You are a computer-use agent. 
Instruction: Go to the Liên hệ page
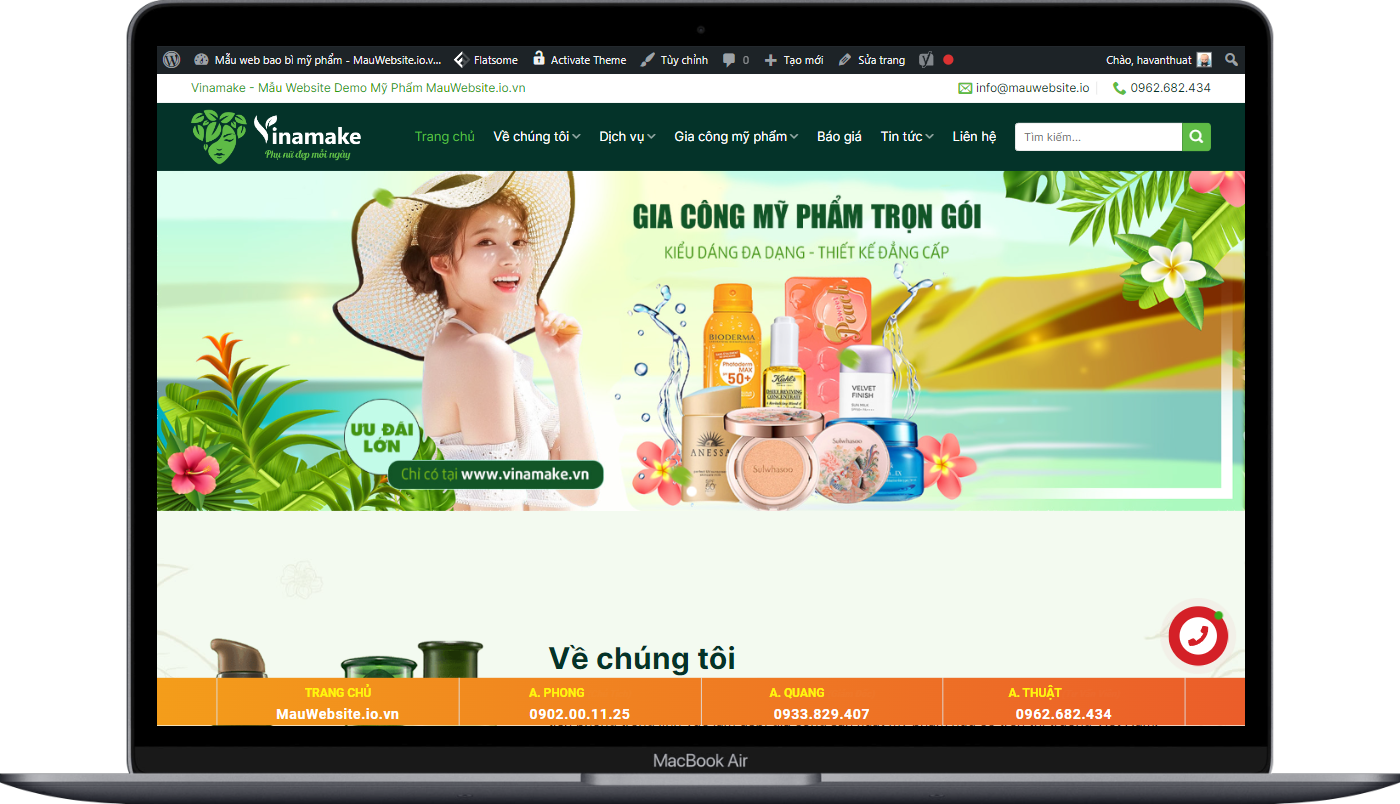[x=974, y=137]
